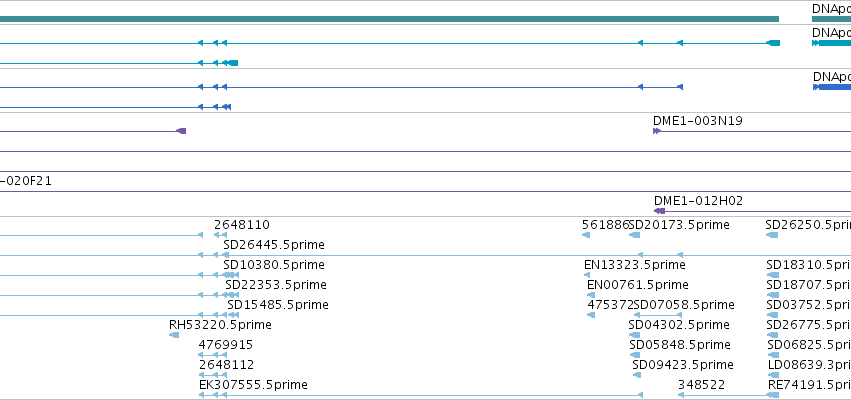Click the SD09423.5prime EST label
Image resolution: width=851 pixels, height=400 pixels.
click(x=683, y=365)
